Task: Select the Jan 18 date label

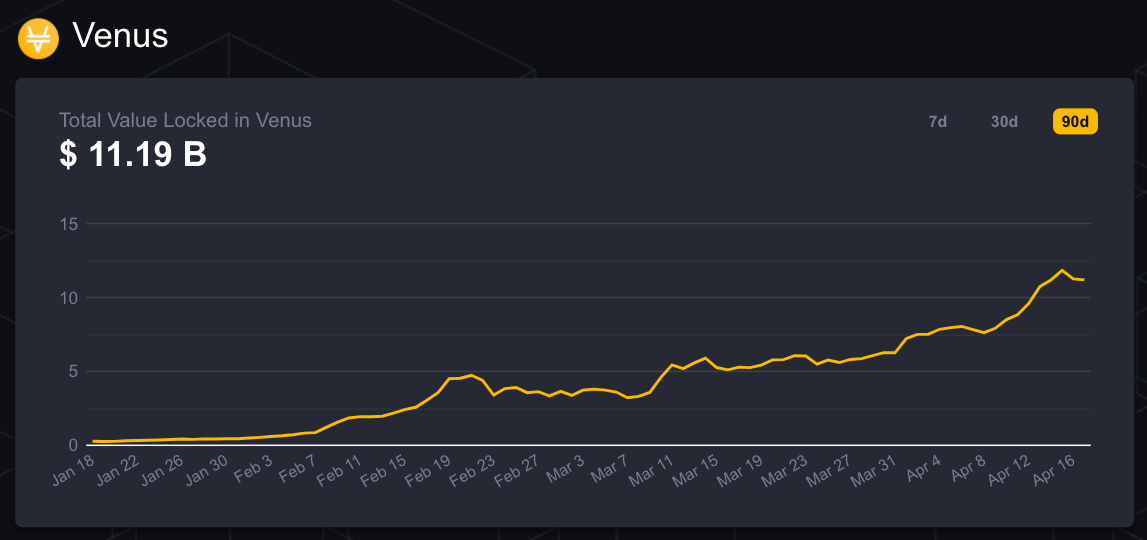Action: (71, 468)
